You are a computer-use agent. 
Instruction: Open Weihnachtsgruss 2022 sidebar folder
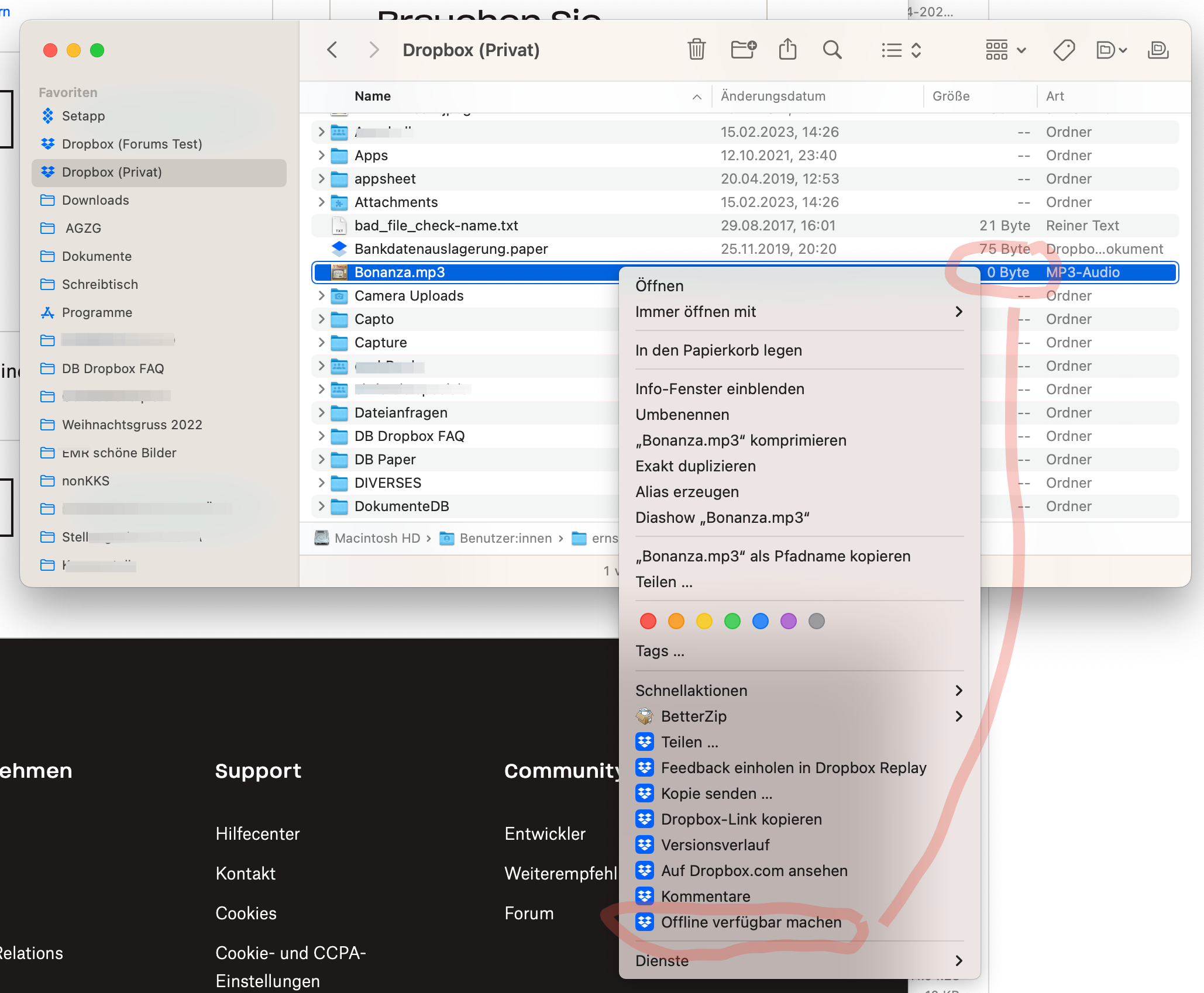(x=159, y=425)
